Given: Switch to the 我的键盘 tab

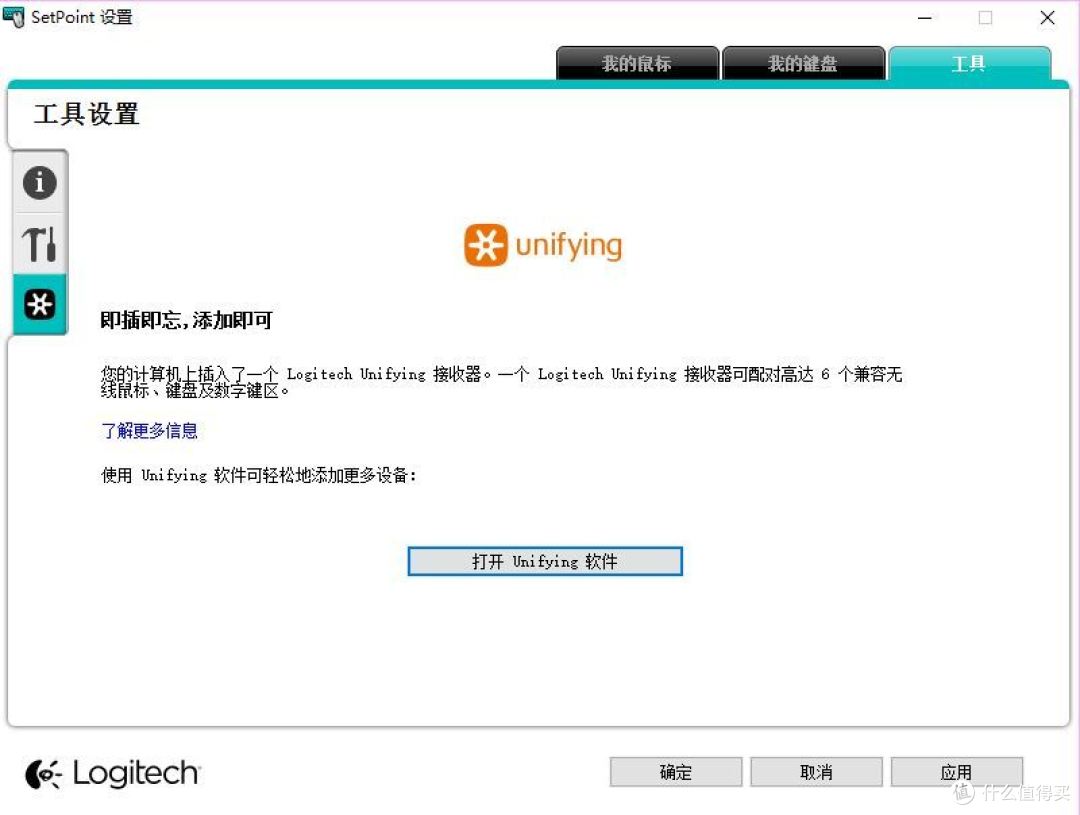Looking at the screenshot, I should pyautogui.click(x=803, y=63).
